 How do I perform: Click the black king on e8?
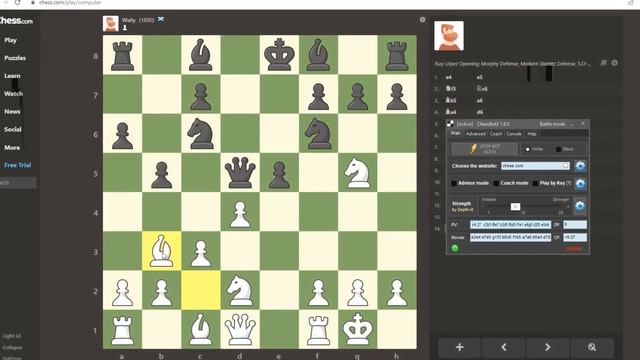pyautogui.click(x=279, y=55)
